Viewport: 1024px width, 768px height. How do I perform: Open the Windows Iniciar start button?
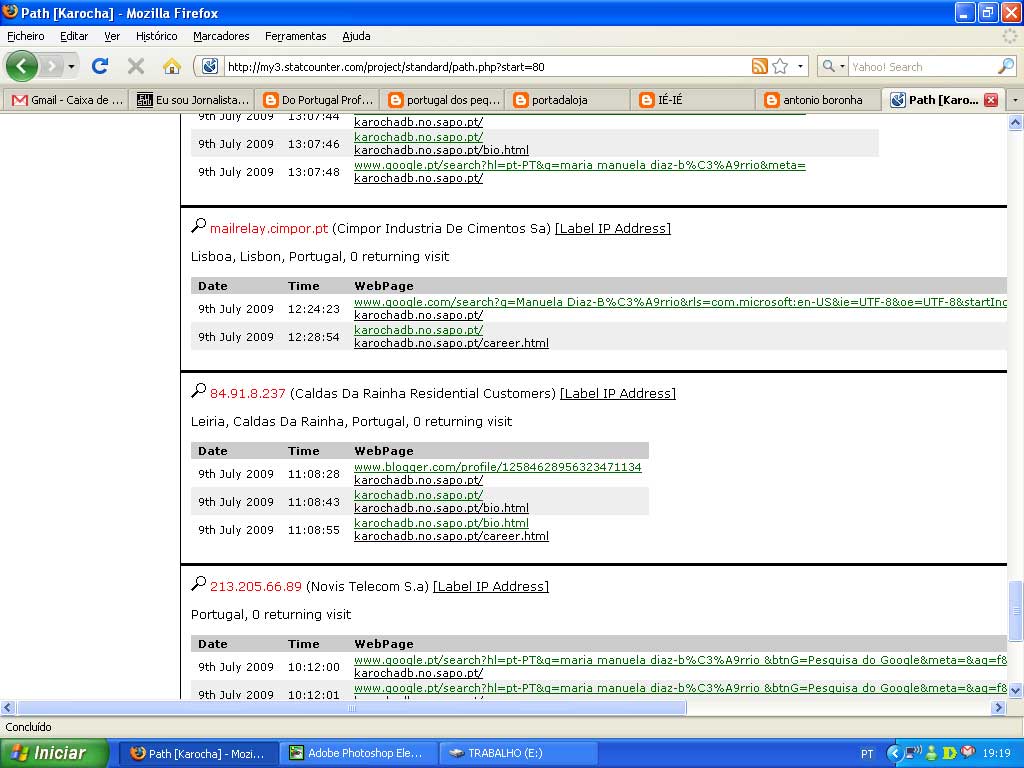pyautogui.click(x=53, y=753)
